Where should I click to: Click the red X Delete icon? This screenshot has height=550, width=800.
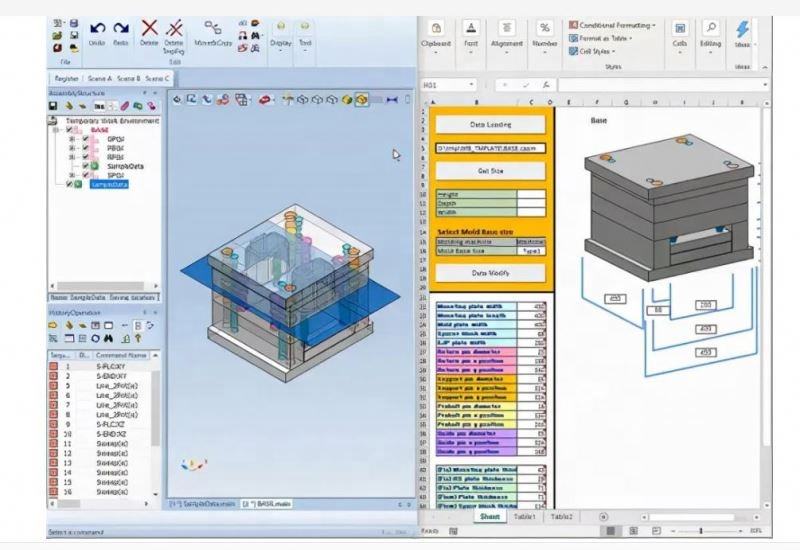pyautogui.click(x=149, y=29)
